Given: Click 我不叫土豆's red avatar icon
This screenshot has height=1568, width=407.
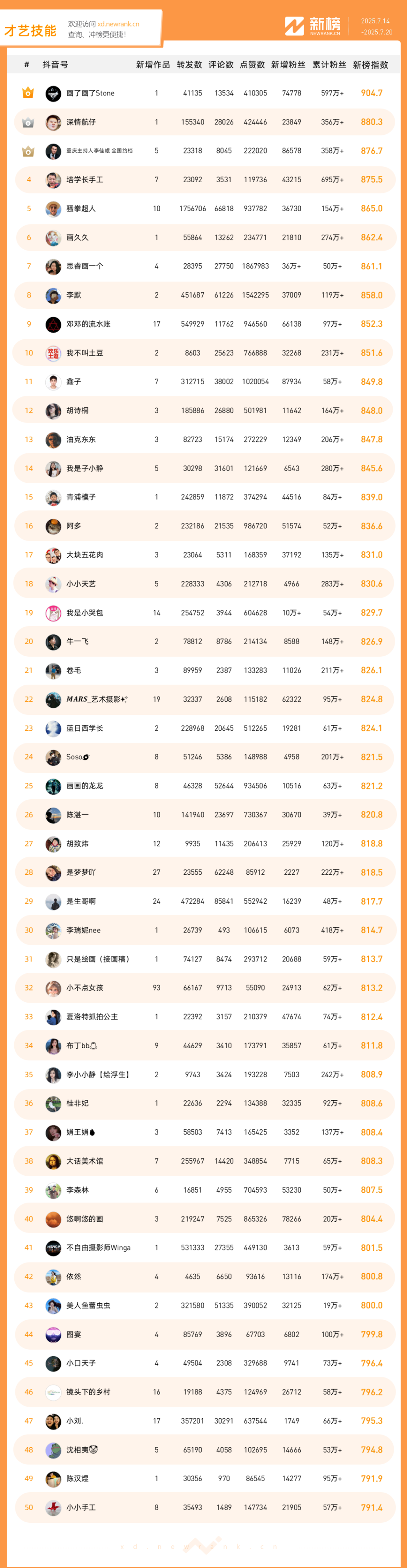Looking at the screenshot, I should pos(54,353).
